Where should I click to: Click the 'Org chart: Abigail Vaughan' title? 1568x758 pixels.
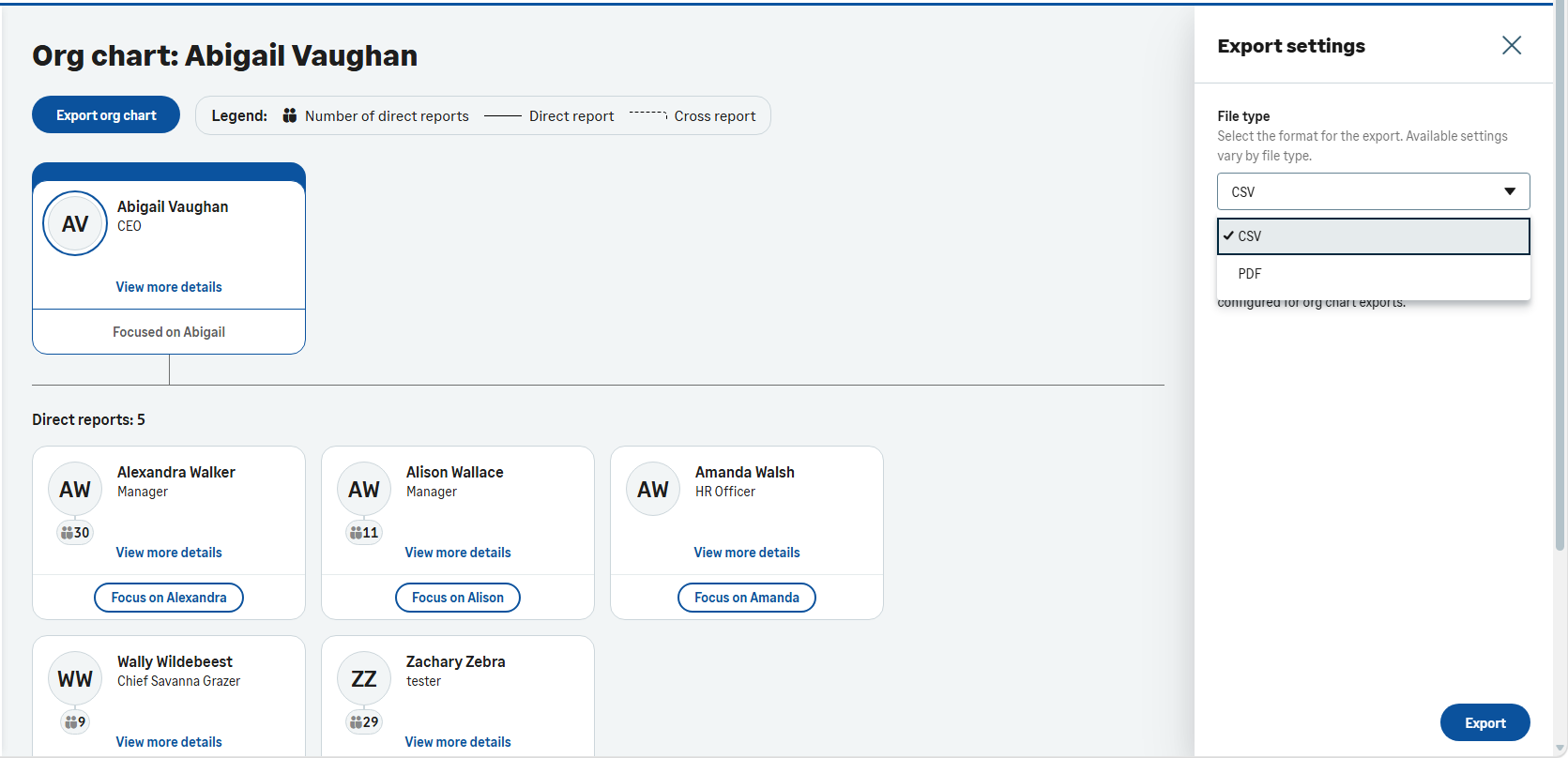coord(225,55)
